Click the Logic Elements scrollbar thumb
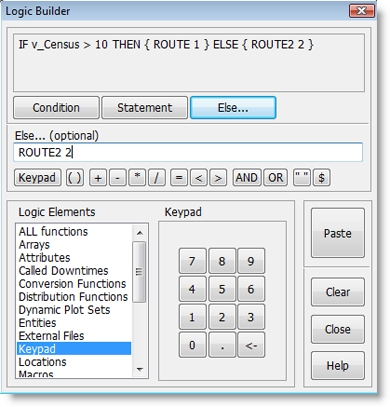 tap(140, 272)
